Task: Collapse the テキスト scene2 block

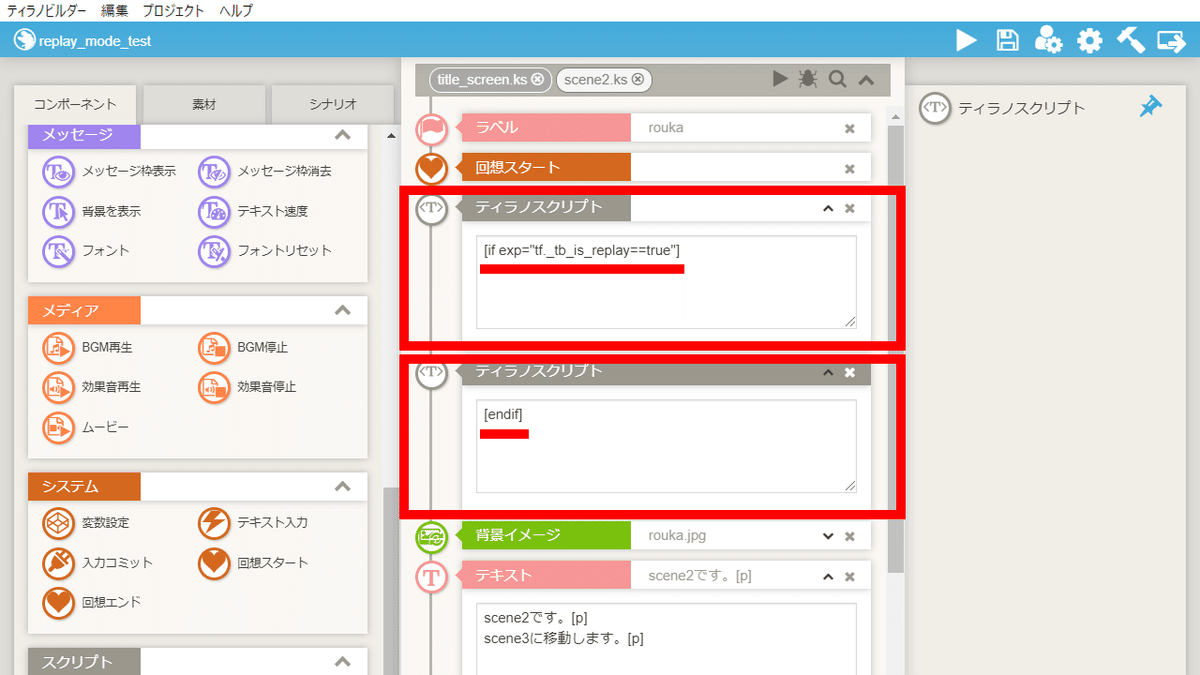Action: 827,576
